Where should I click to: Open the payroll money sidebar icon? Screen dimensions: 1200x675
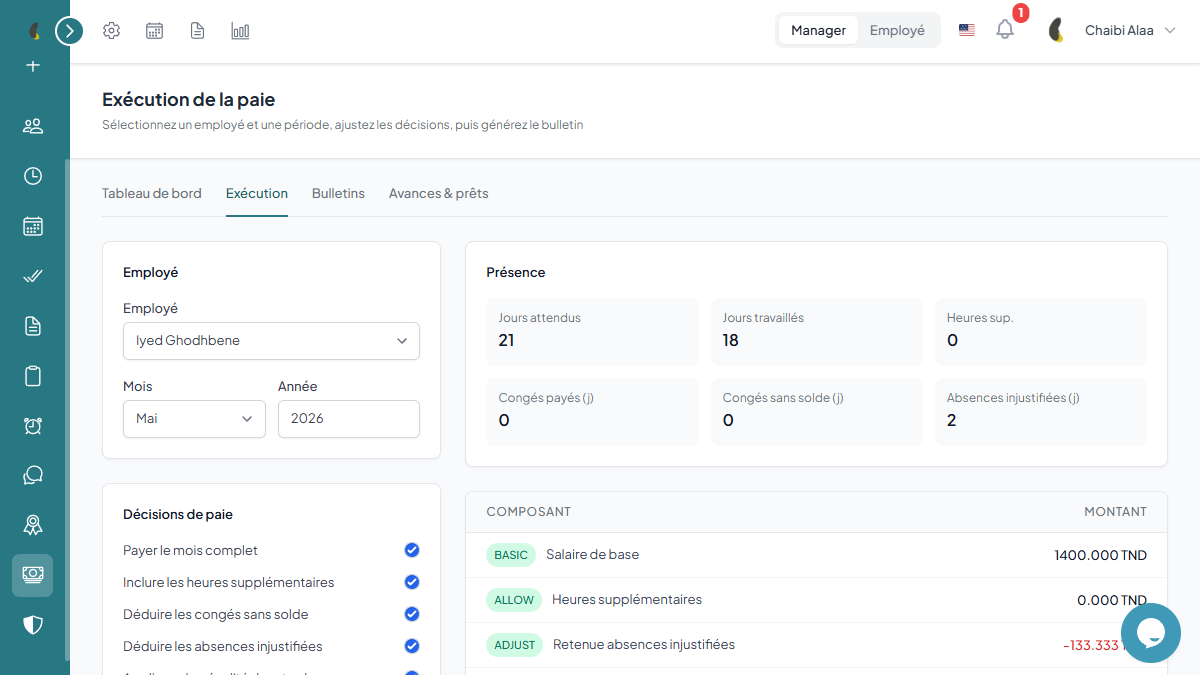click(33, 575)
